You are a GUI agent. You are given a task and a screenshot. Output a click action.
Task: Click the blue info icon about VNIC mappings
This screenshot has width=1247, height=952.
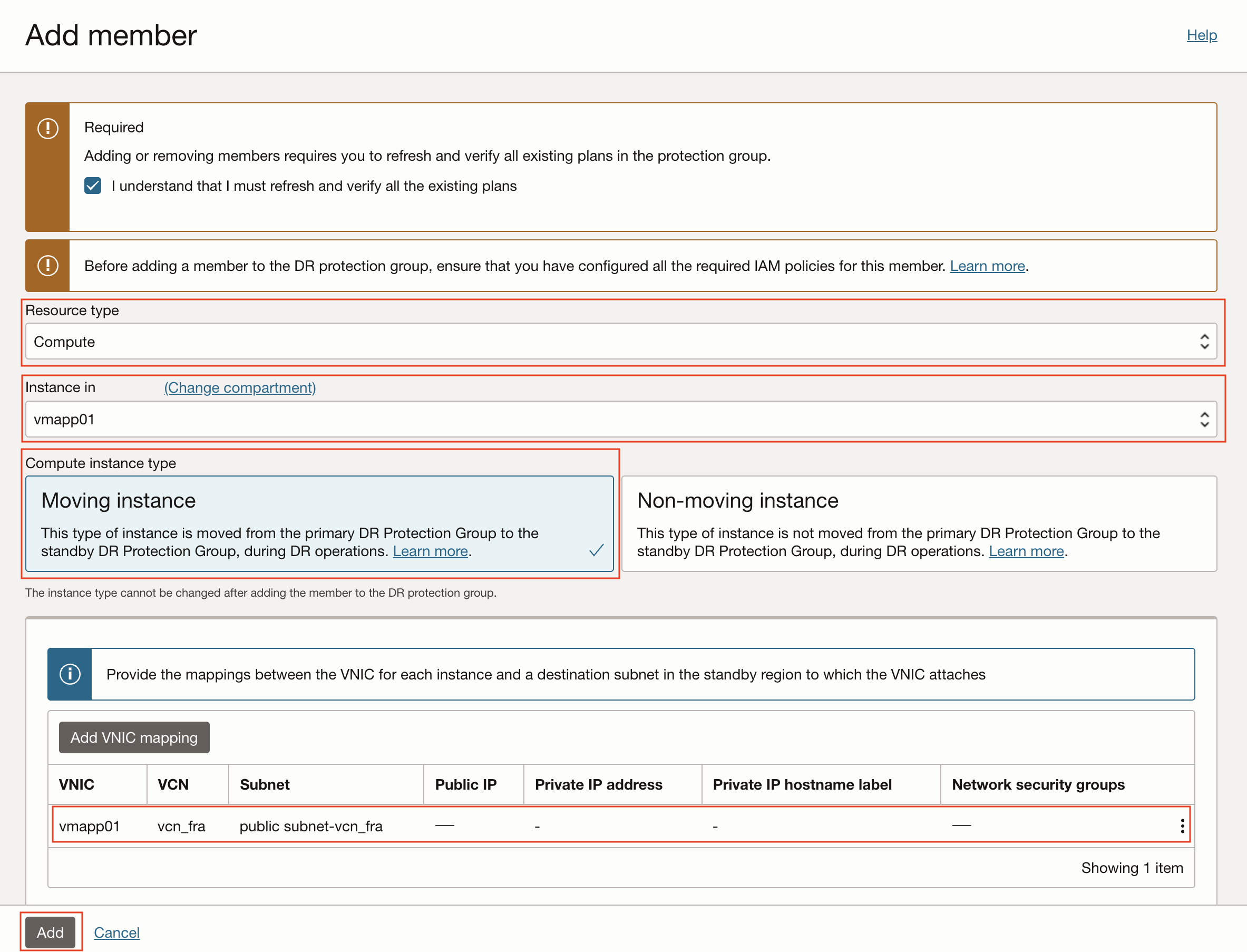(x=70, y=674)
